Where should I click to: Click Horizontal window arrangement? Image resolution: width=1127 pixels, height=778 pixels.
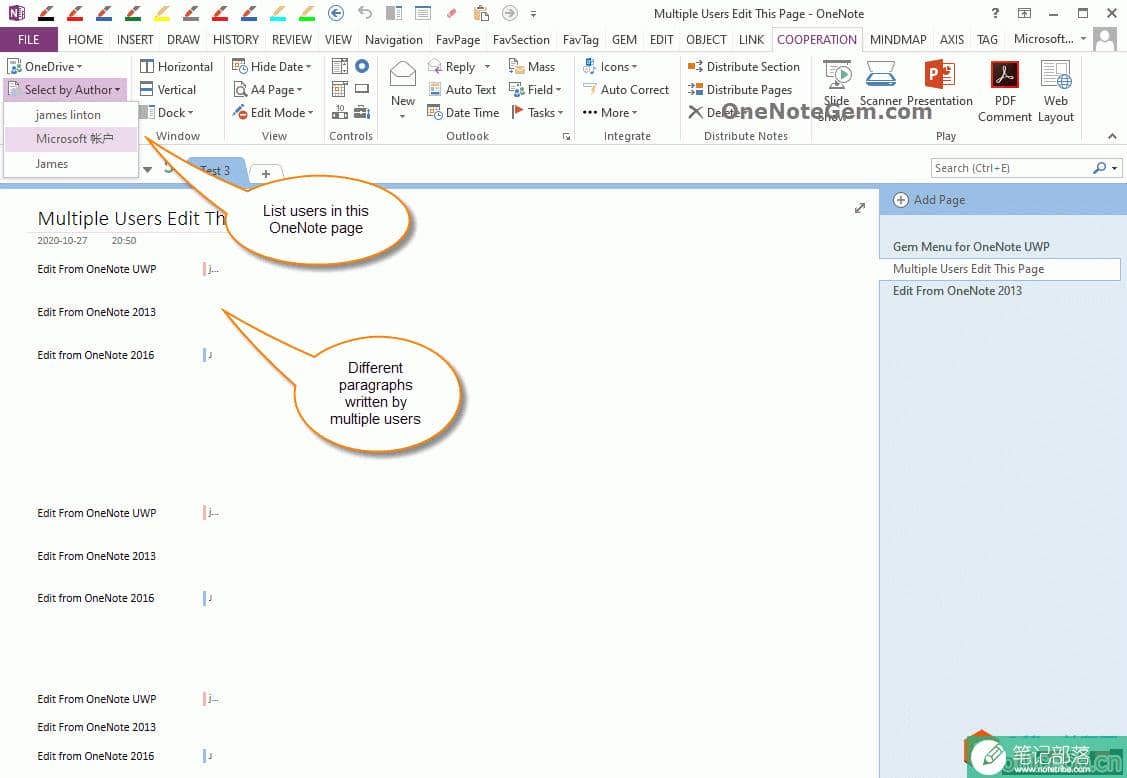177,67
